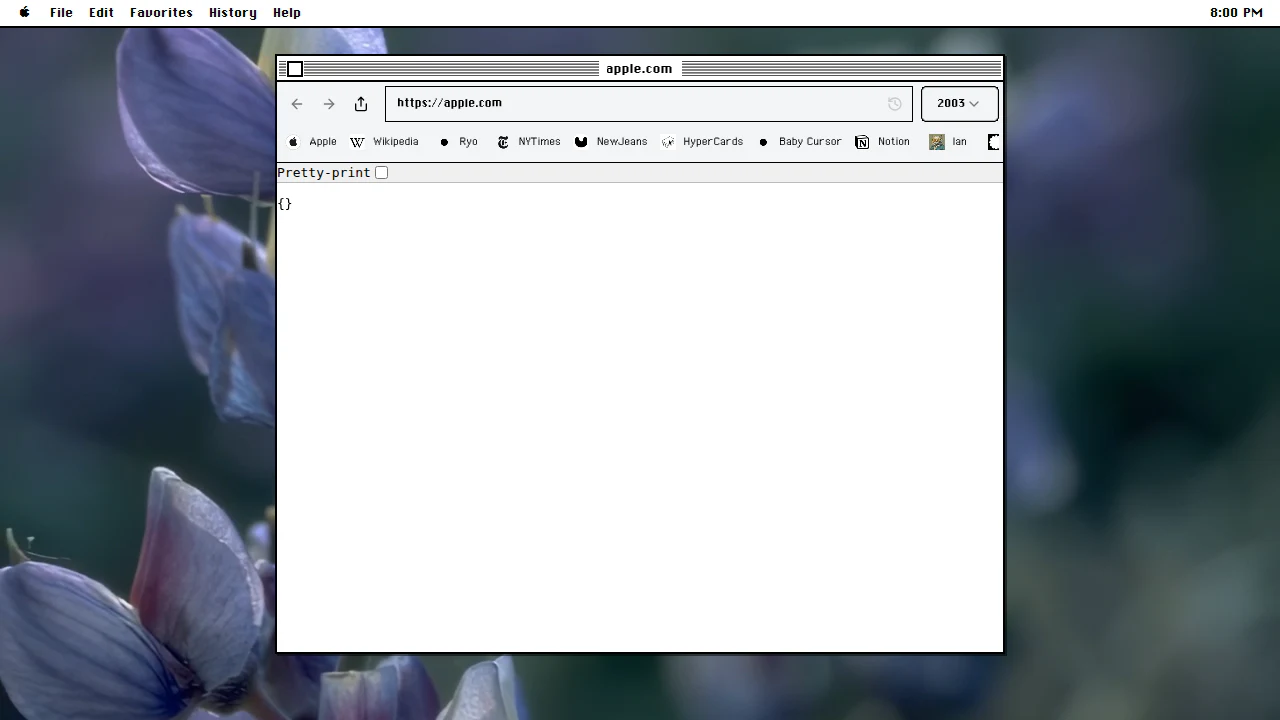Screen dimensions: 1280x720
Task: Open the Edit menu
Action: (x=101, y=13)
